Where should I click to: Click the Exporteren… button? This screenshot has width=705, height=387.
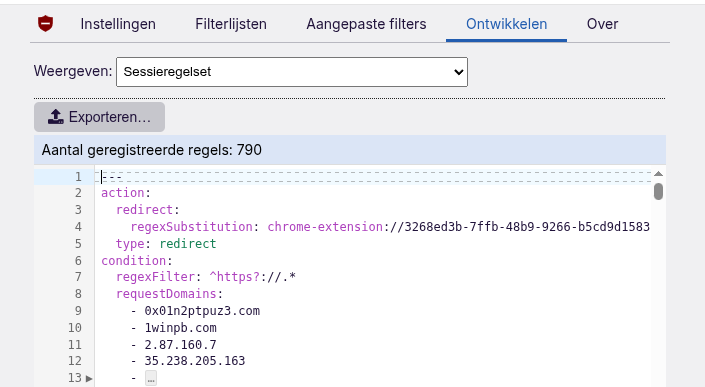[x=99, y=117]
